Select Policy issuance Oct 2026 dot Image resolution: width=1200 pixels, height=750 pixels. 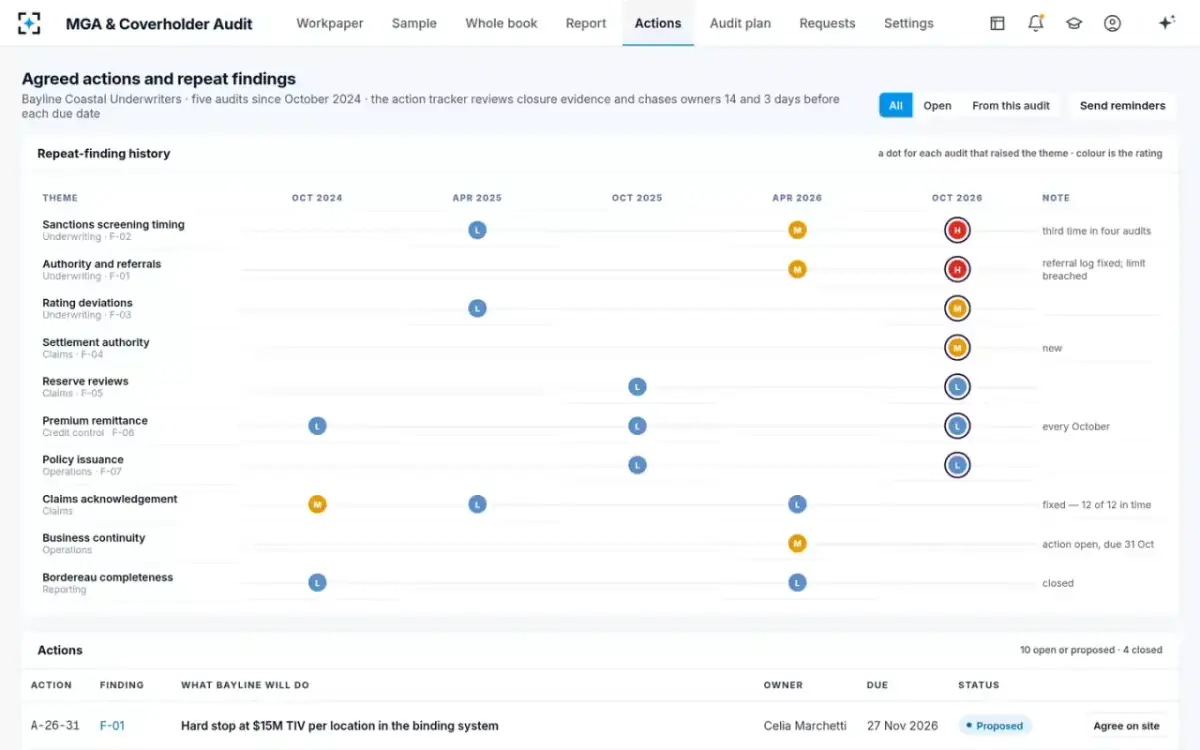957,465
